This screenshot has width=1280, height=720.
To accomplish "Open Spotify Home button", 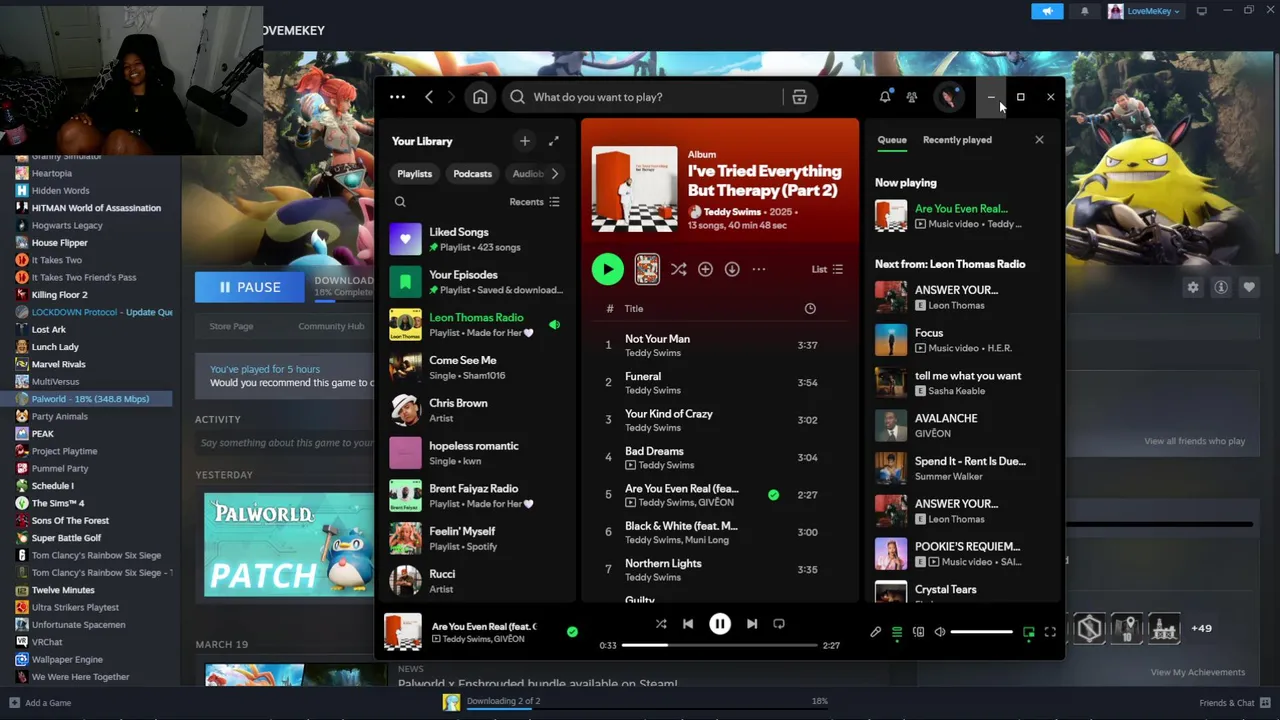I will tap(480, 97).
